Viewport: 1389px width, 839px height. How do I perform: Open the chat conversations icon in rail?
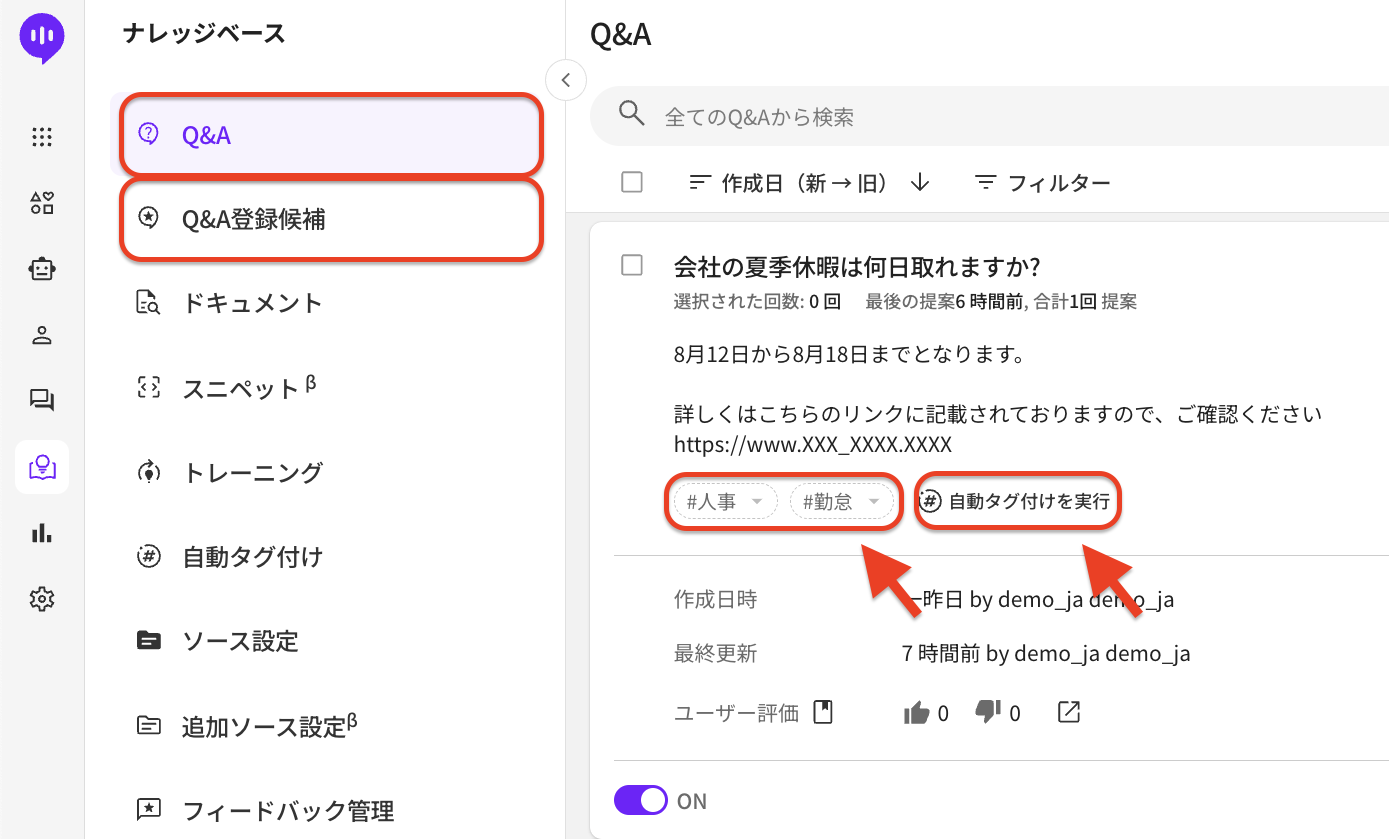[x=42, y=401]
